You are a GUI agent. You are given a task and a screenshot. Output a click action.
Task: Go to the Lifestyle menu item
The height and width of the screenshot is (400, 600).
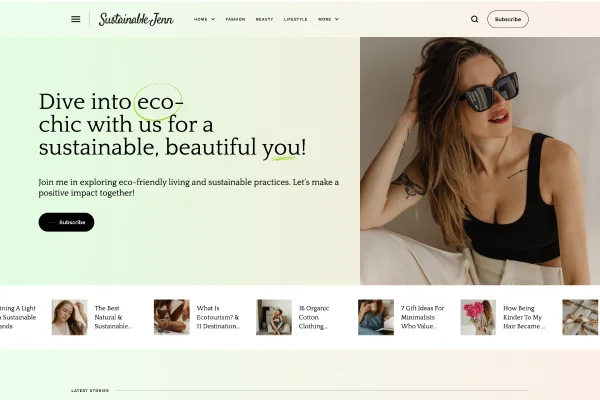295,19
